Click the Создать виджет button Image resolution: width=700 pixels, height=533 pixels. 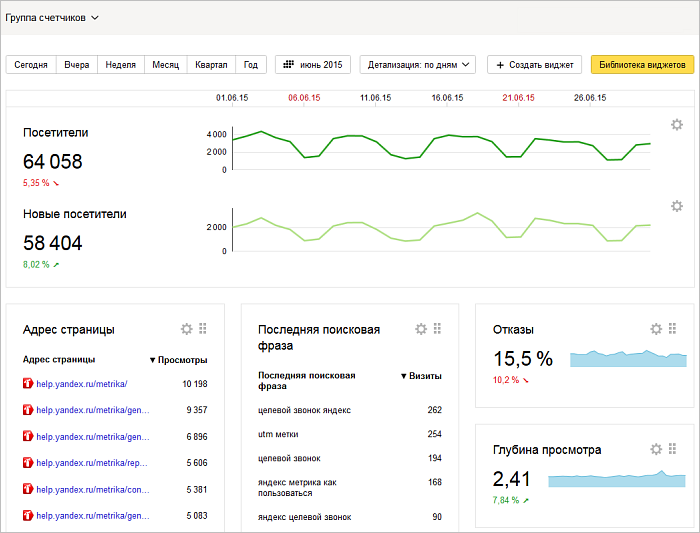[535, 64]
